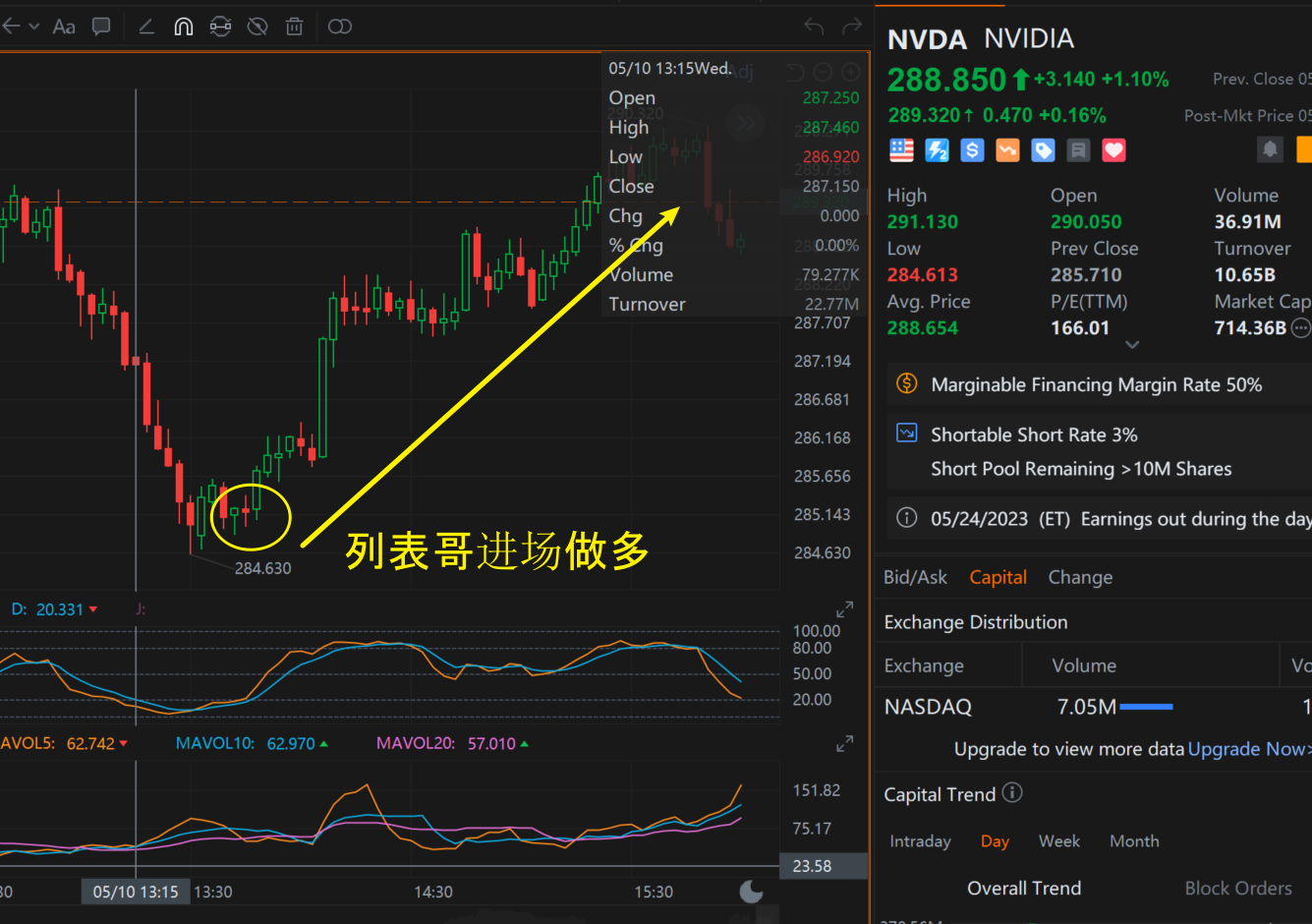
Task: Click the Exchange column header
Action: click(924, 665)
